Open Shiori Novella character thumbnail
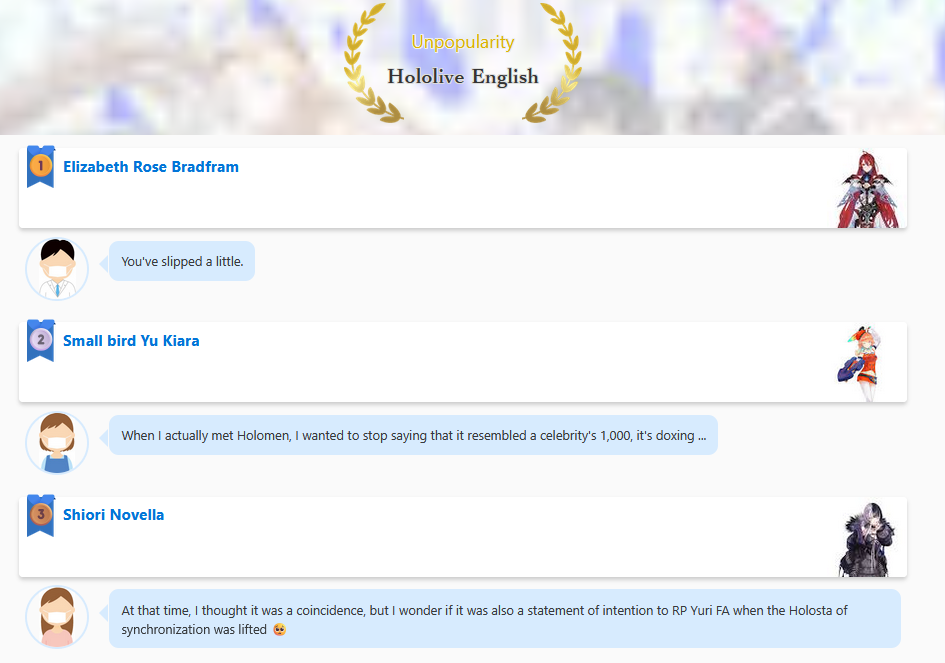945x663 pixels. coord(867,539)
